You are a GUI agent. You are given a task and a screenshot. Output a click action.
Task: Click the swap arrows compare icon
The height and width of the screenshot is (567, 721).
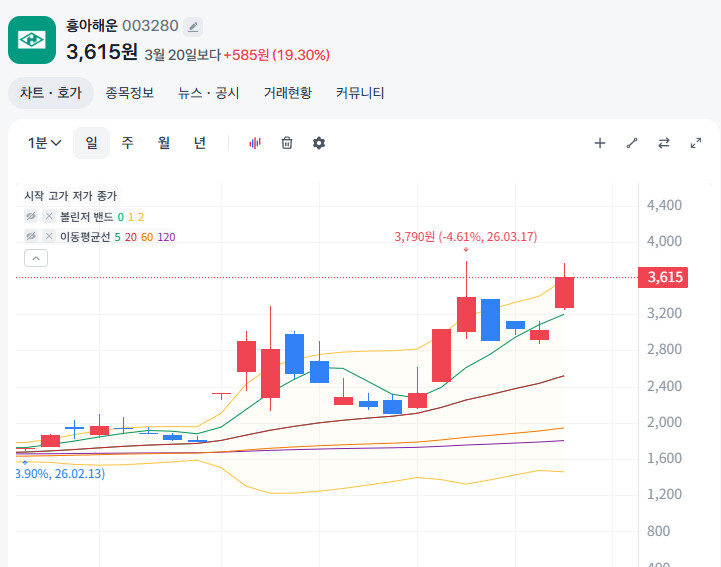664,143
